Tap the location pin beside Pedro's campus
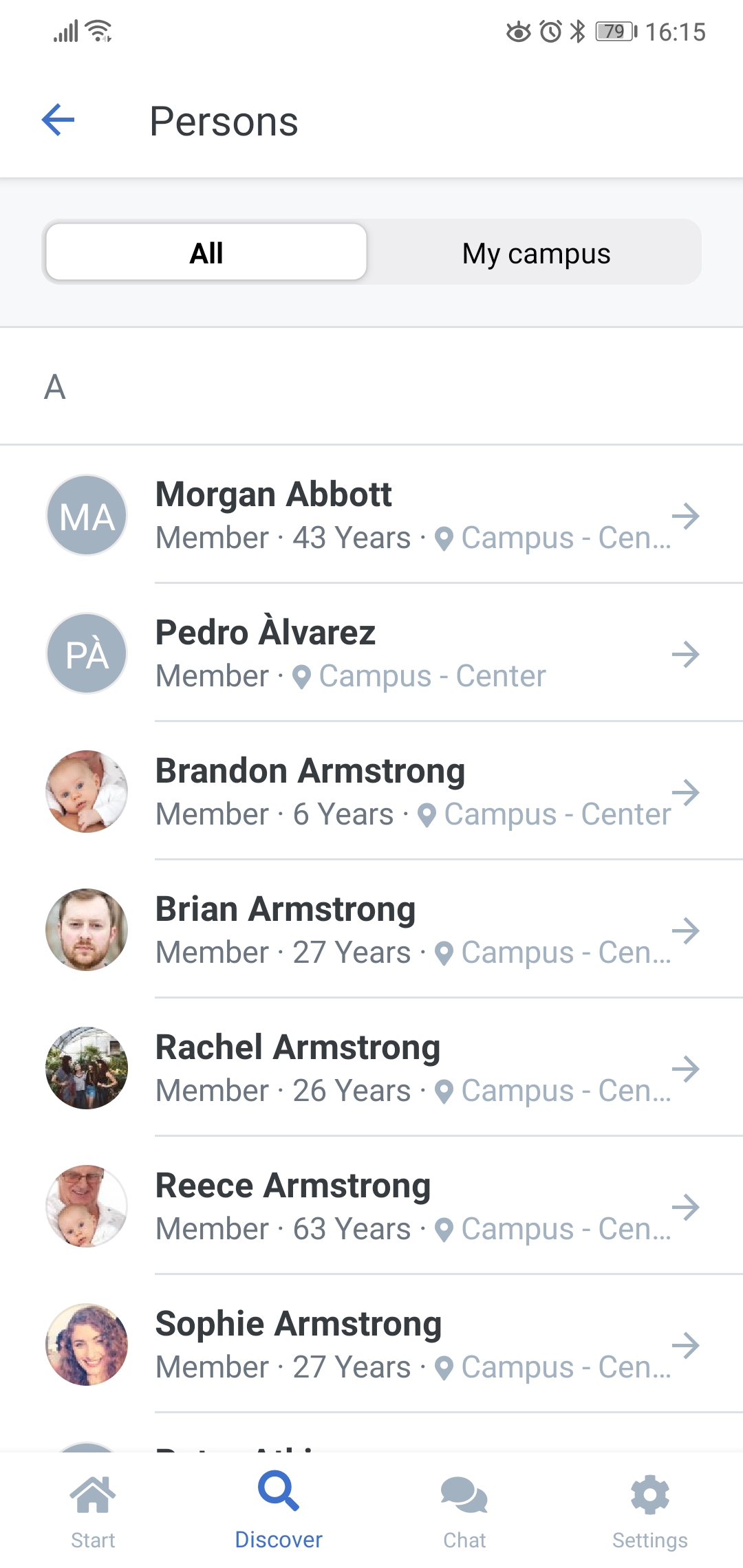This screenshot has height=1568, width=743. click(x=301, y=677)
